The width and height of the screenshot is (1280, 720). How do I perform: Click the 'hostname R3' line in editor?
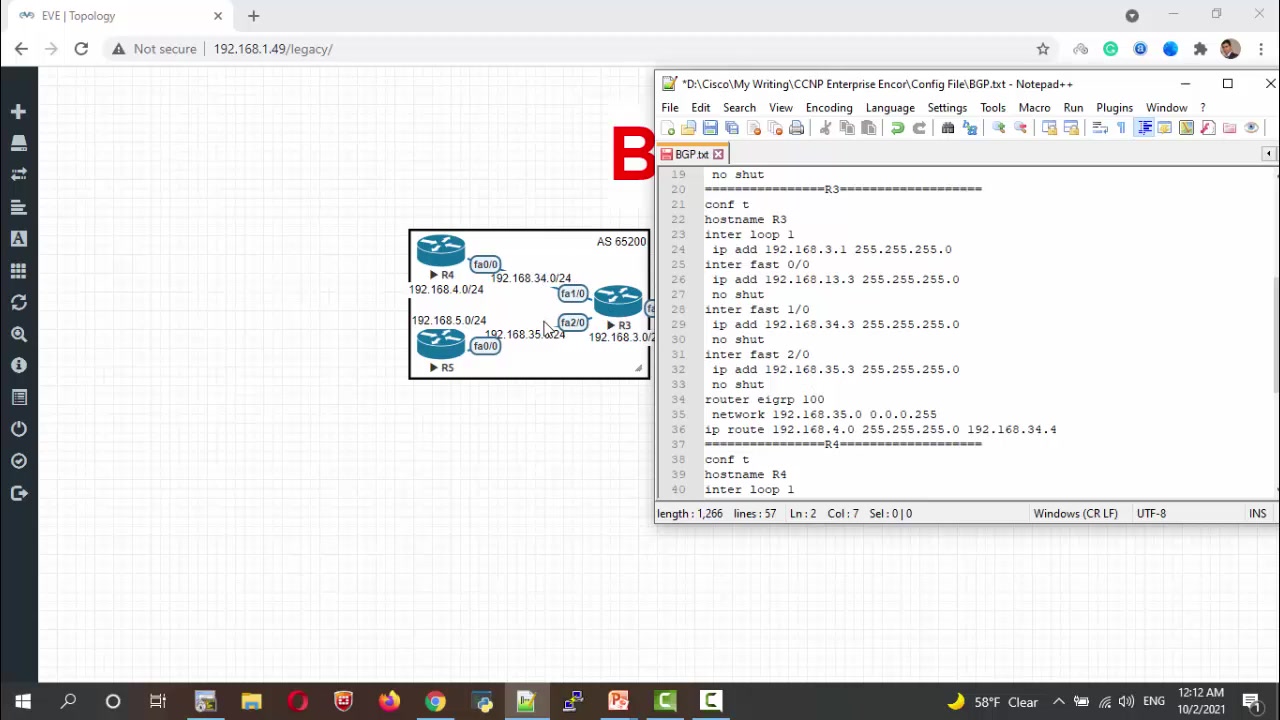745,220
